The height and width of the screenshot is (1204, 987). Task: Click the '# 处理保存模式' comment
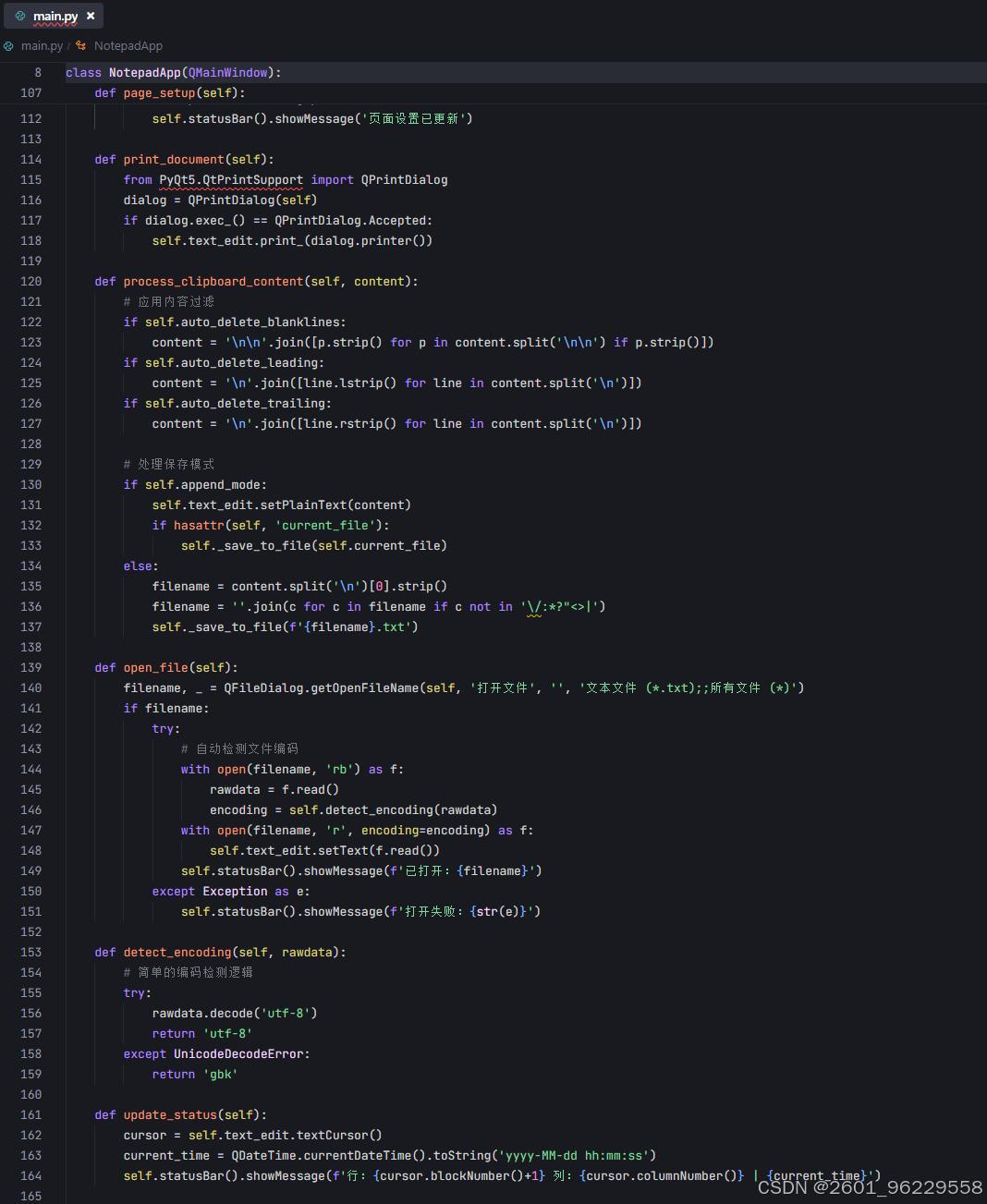169,464
